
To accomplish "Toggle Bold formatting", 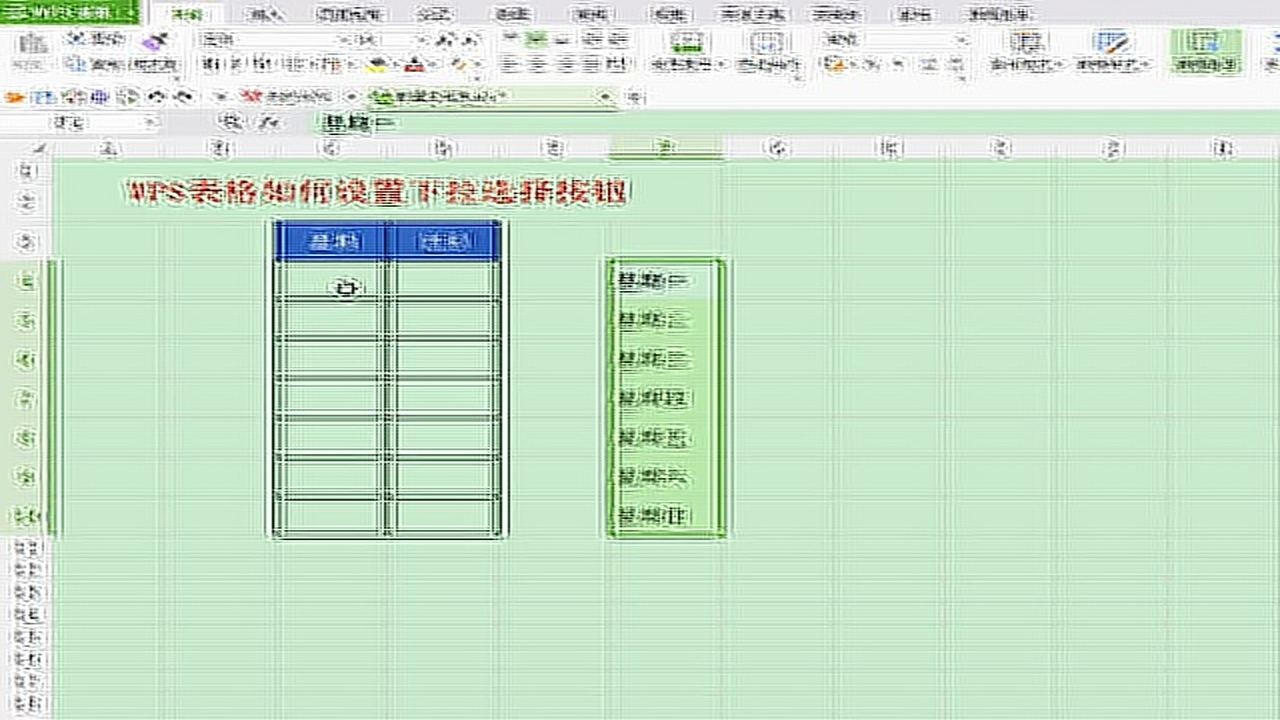I will coord(211,64).
